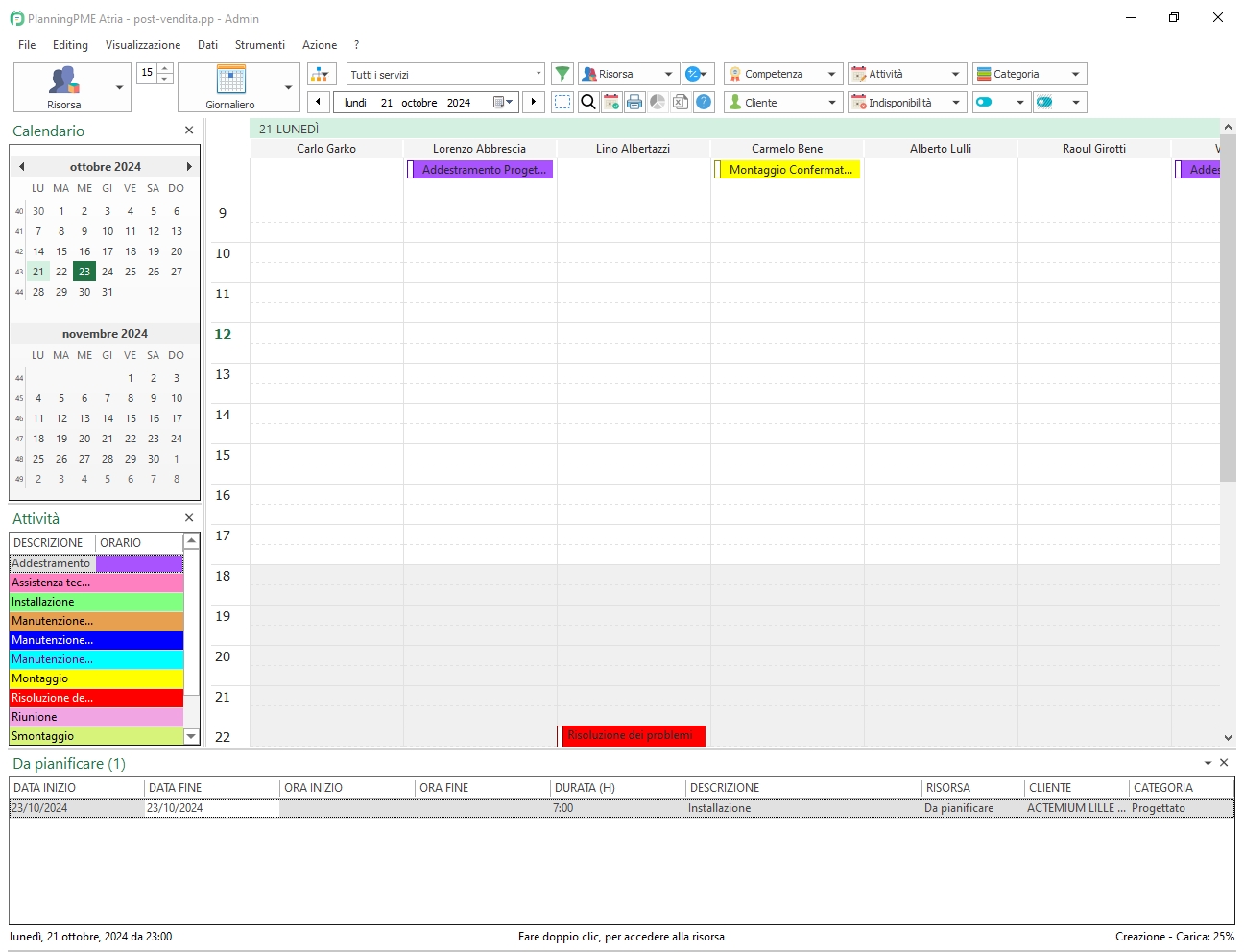The height and width of the screenshot is (952, 1244).
Task: Click the print icon on the toolbar
Action: 634,102
